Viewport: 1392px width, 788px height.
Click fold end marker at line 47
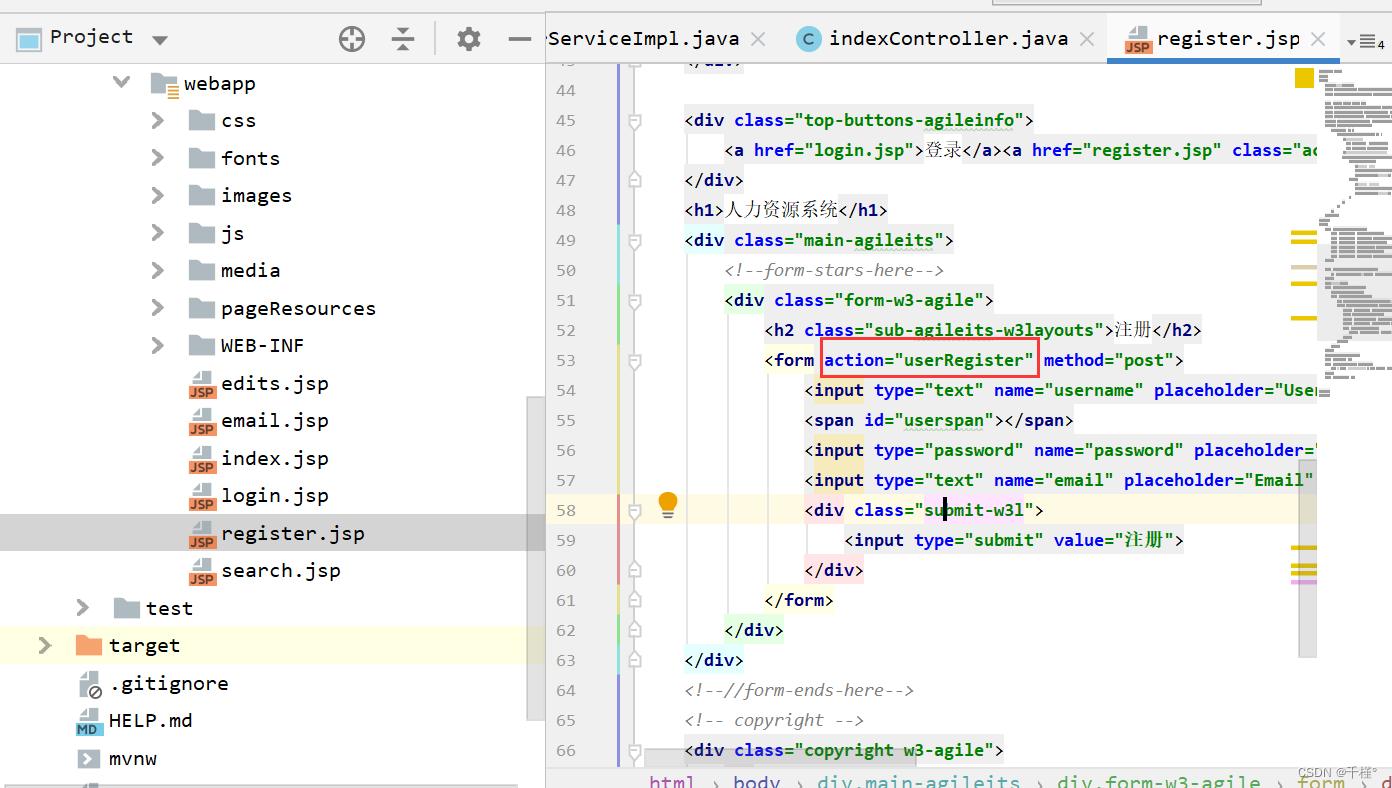point(634,180)
